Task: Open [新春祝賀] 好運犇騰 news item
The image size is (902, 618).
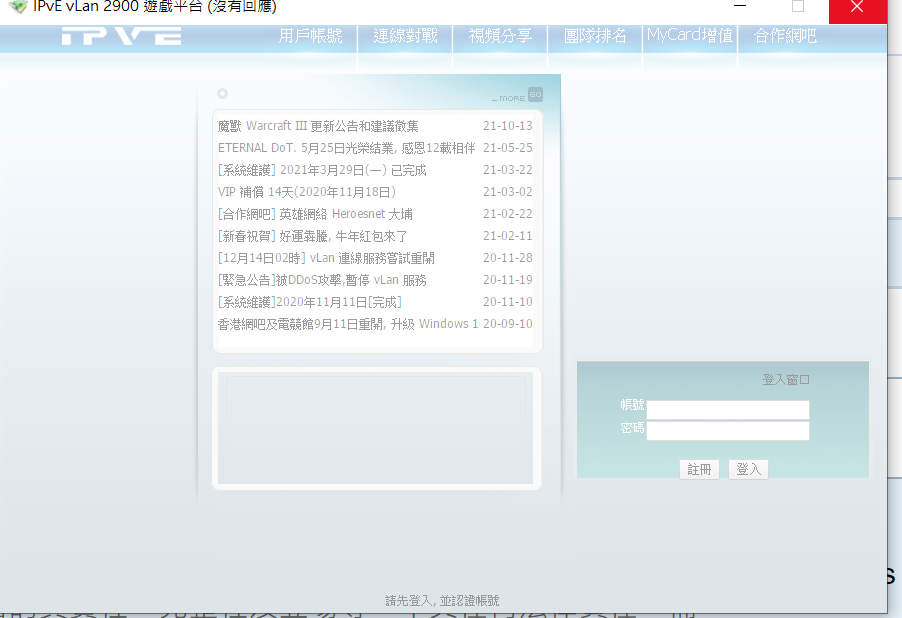Action: [x=312, y=236]
